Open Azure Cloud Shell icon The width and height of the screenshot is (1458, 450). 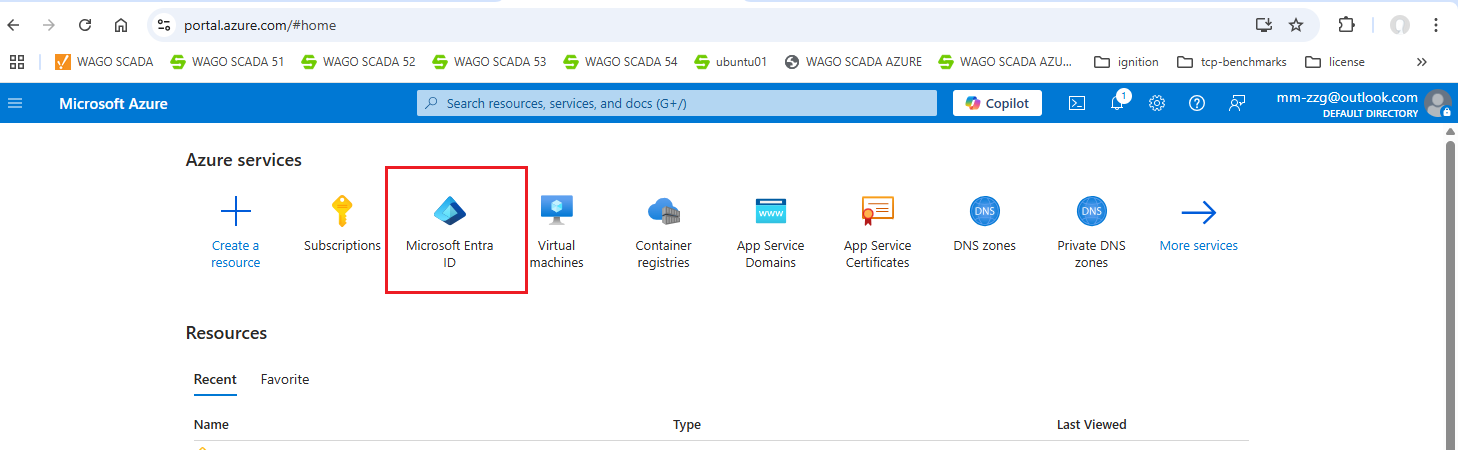pos(1077,103)
